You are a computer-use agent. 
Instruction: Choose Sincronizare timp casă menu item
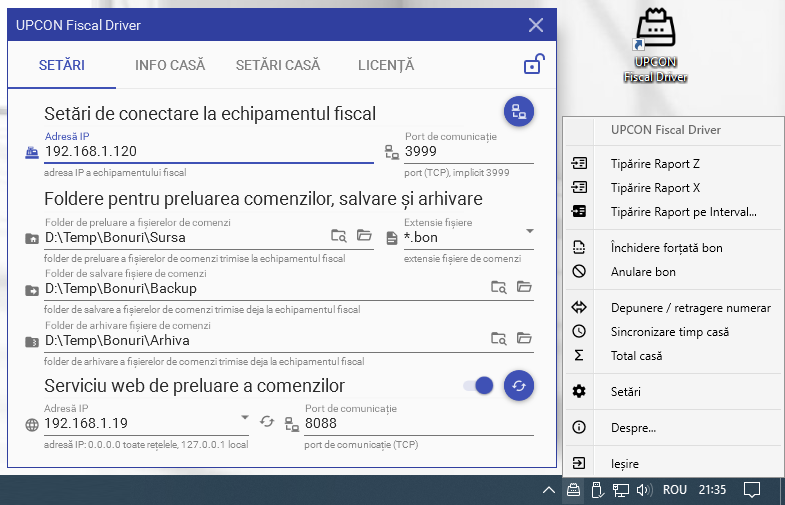[674, 332]
